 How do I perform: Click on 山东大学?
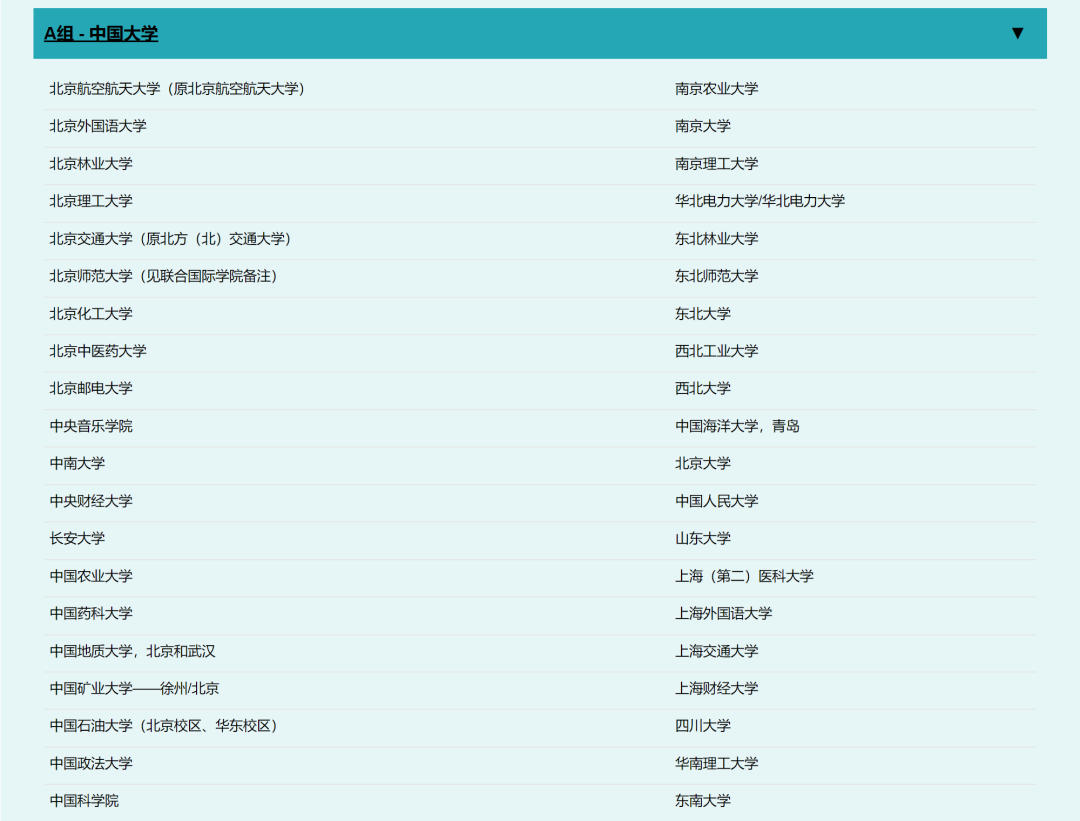point(703,539)
